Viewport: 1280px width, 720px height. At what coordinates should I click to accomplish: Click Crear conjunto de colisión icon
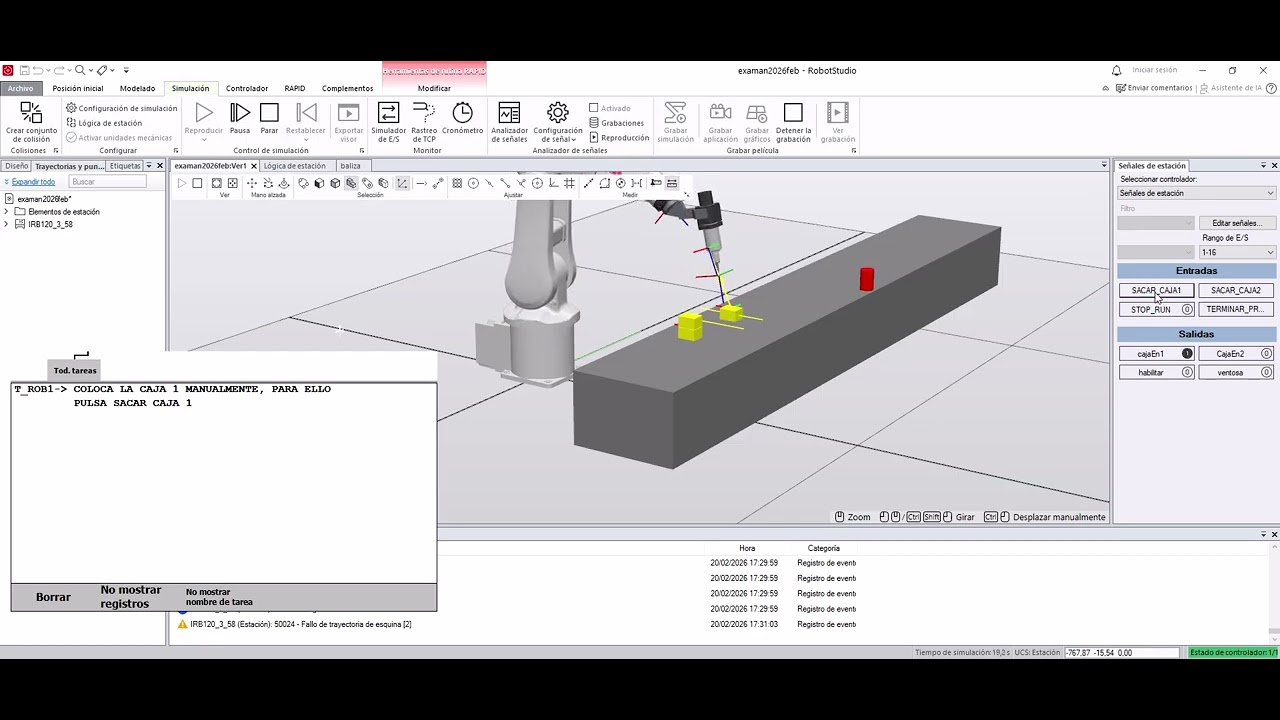click(31, 112)
